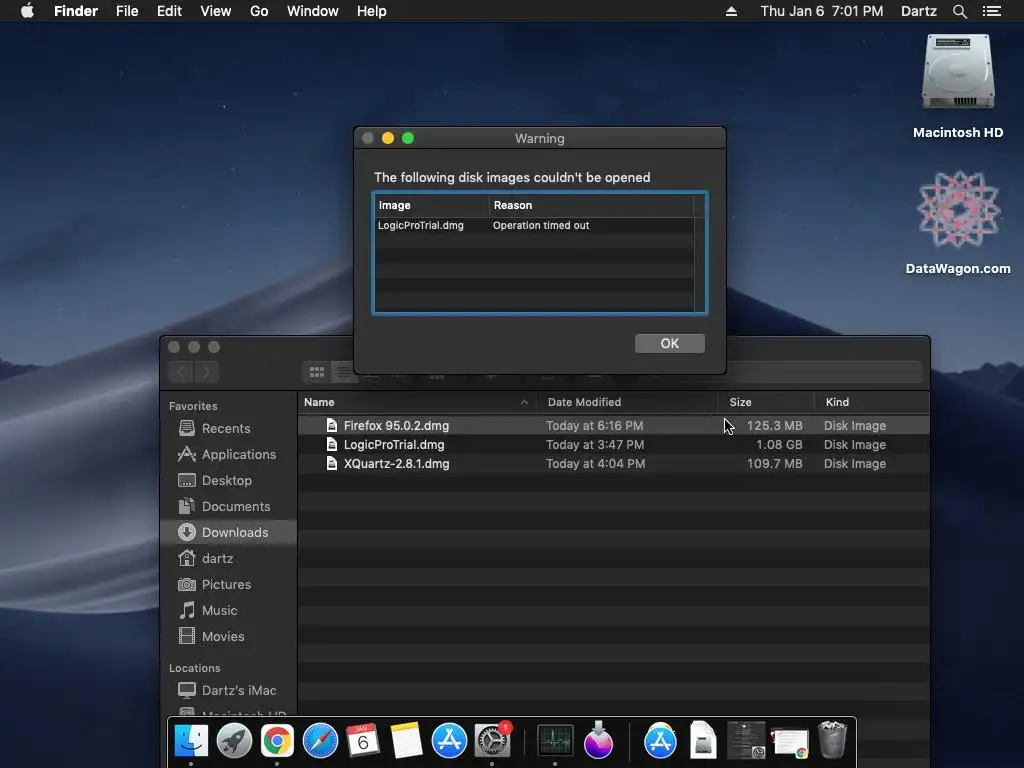This screenshot has height=768, width=1024.
Task: Open Notification Center list icon
Action: tap(992, 11)
